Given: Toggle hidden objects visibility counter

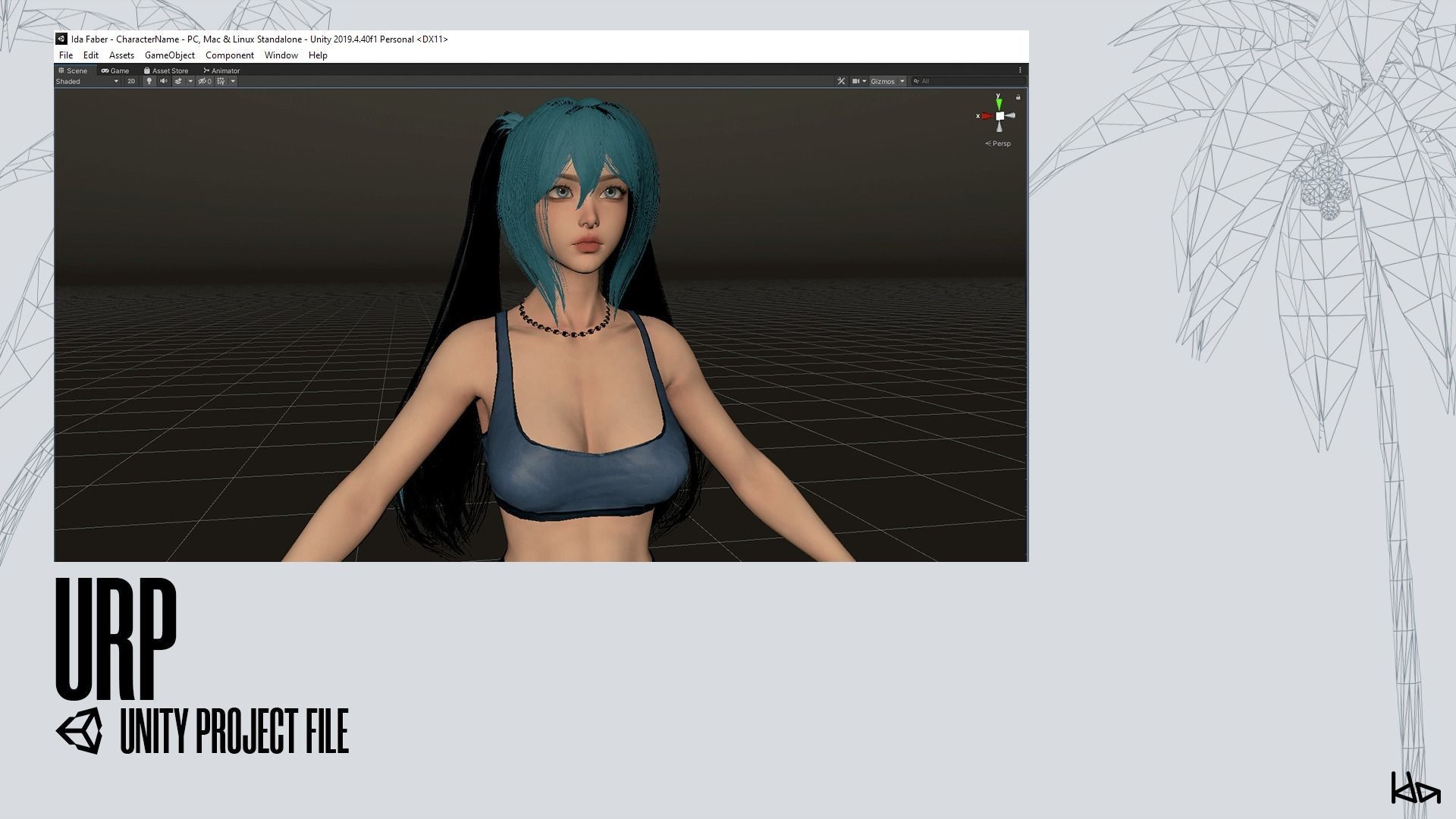Looking at the screenshot, I should click(205, 81).
